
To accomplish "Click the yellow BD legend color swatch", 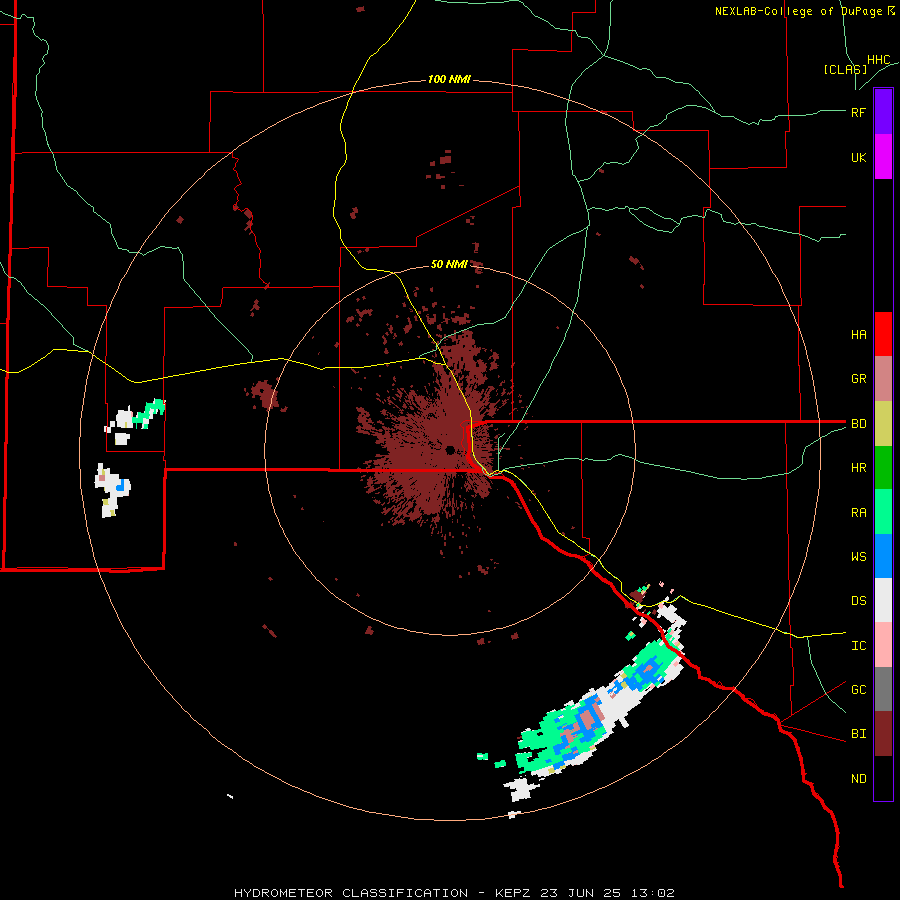I will [883, 424].
